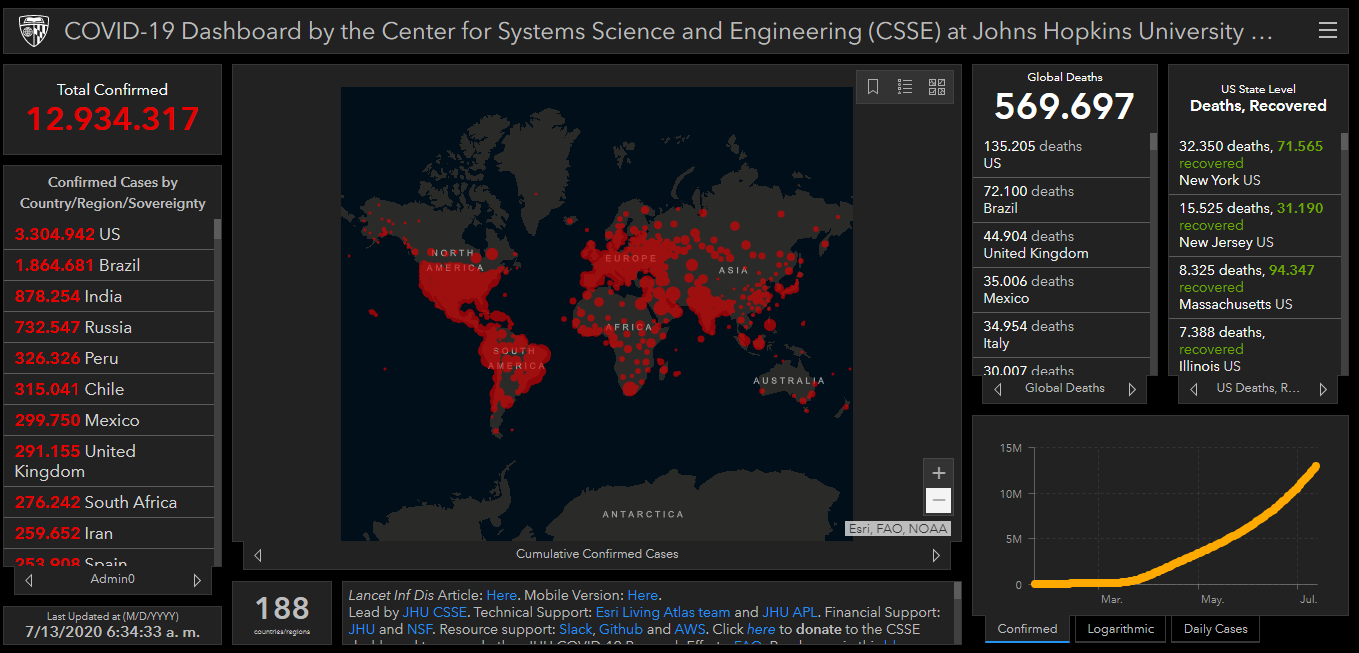Select Mexico in confirmed cases list
Viewport: 1359px width, 653px height.
click(109, 420)
